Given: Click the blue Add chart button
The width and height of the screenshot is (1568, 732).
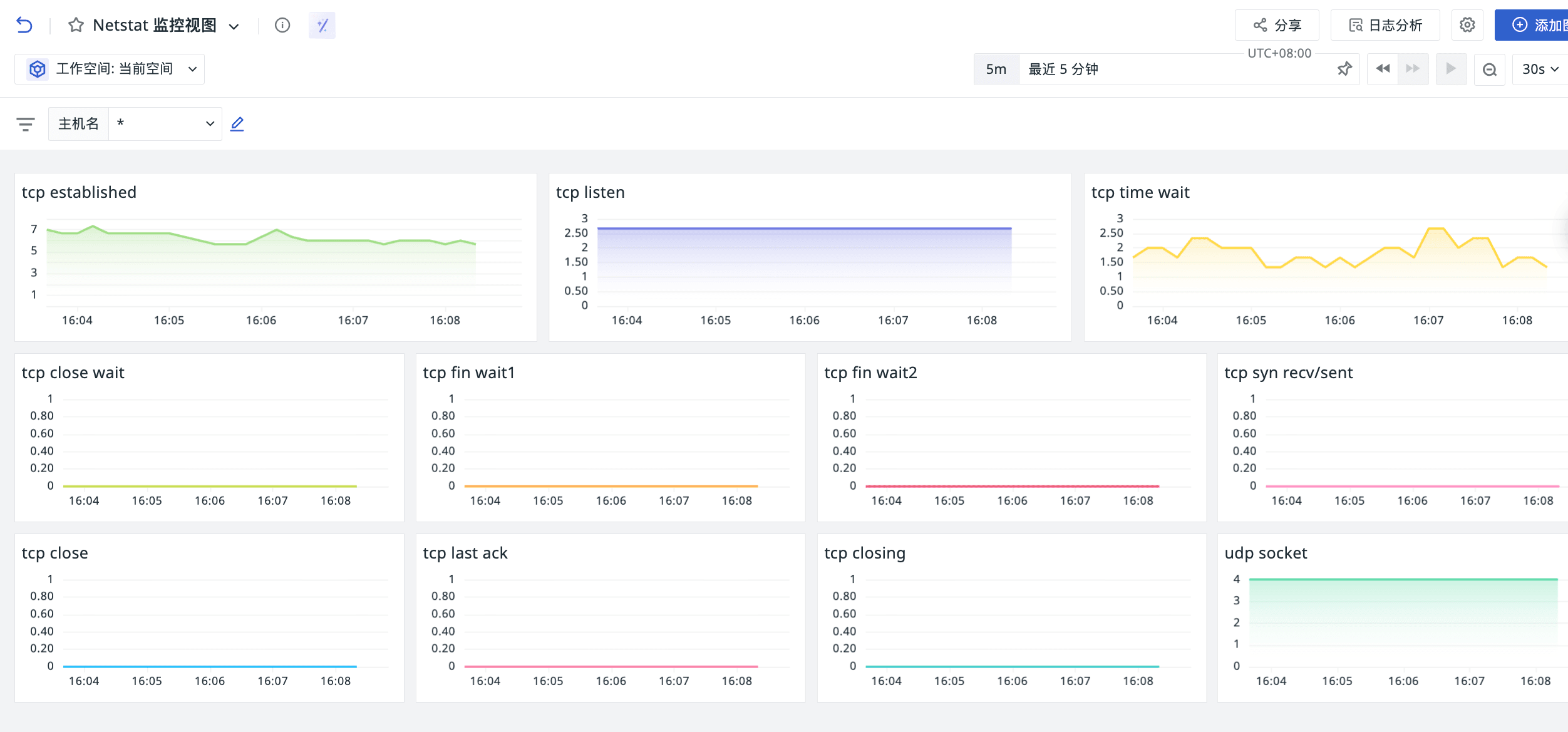Looking at the screenshot, I should 1534,25.
